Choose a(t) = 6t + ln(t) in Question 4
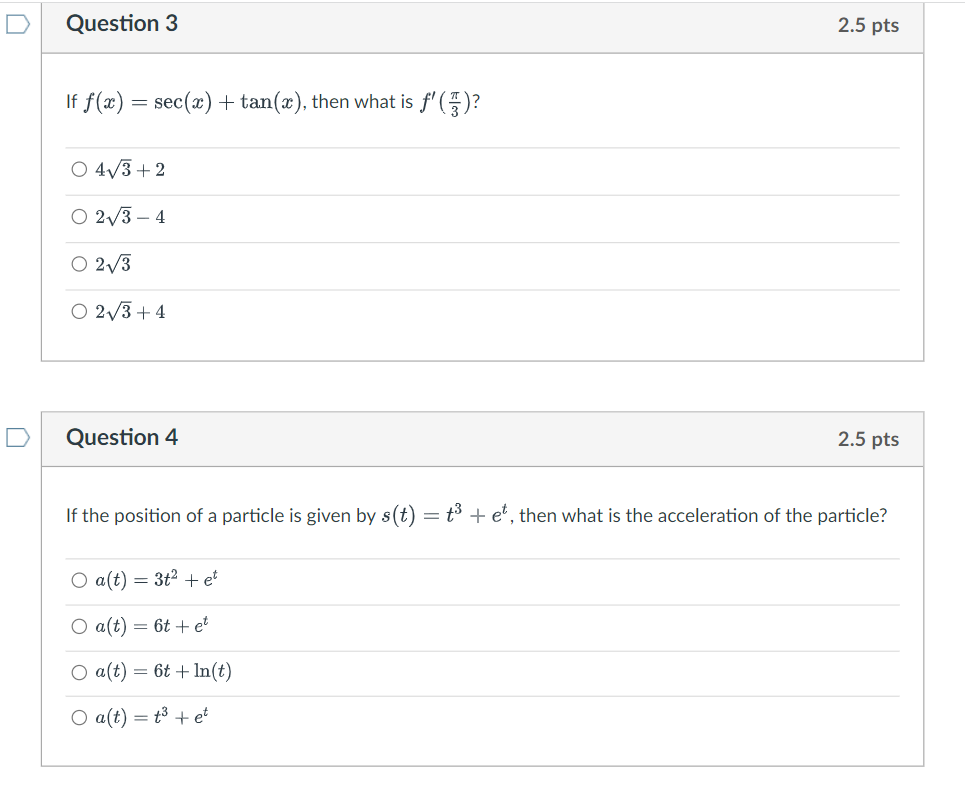The image size is (965, 812). (79, 671)
